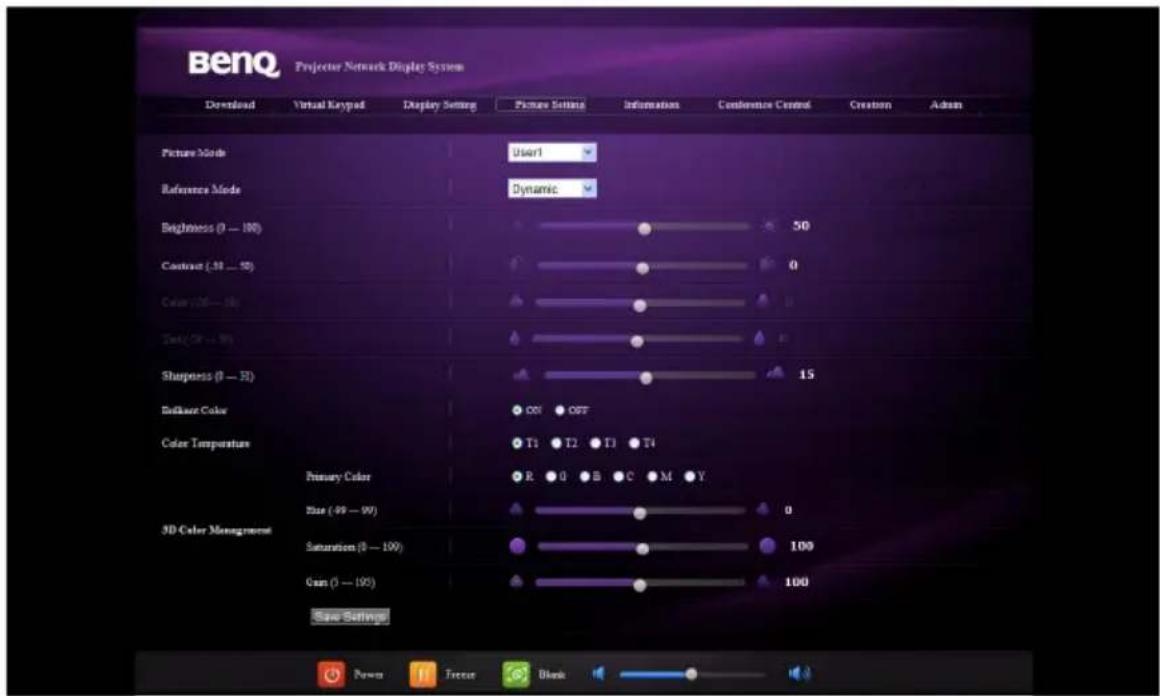Click the volume down speaker icon
The image size is (1160, 696).
pyautogui.click(x=599, y=673)
